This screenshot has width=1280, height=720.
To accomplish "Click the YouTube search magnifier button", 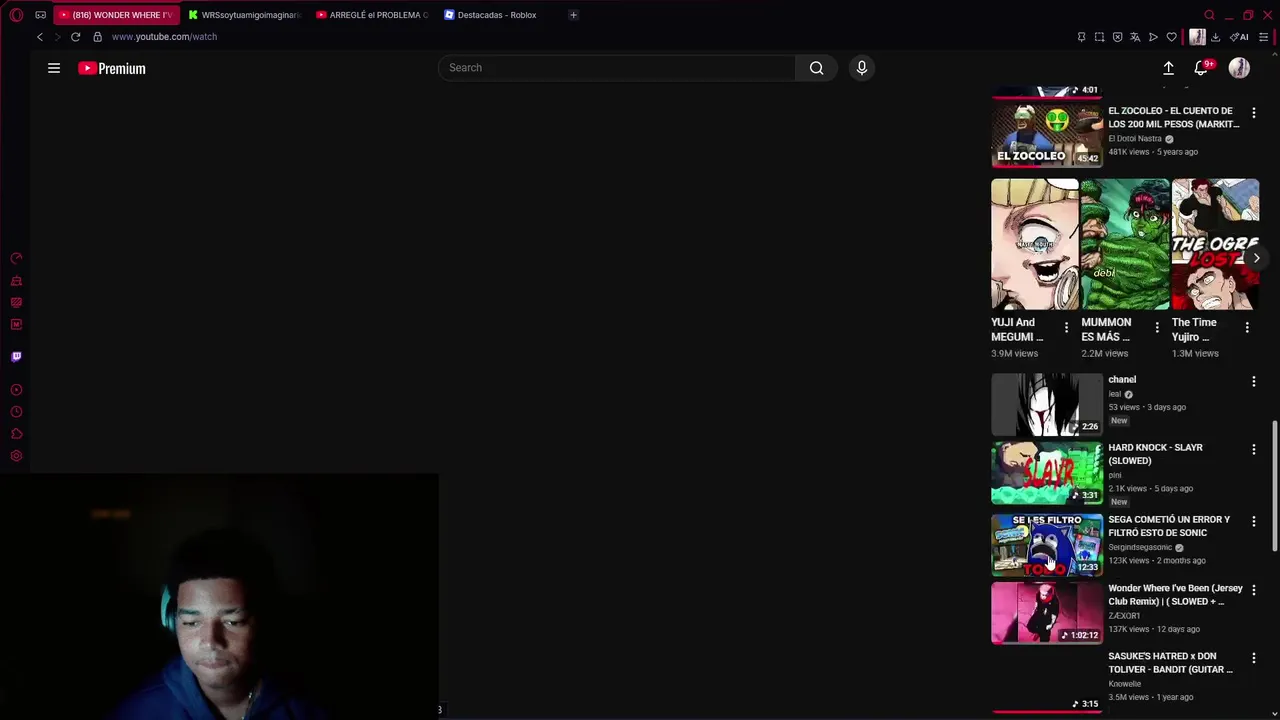I will click(x=817, y=68).
